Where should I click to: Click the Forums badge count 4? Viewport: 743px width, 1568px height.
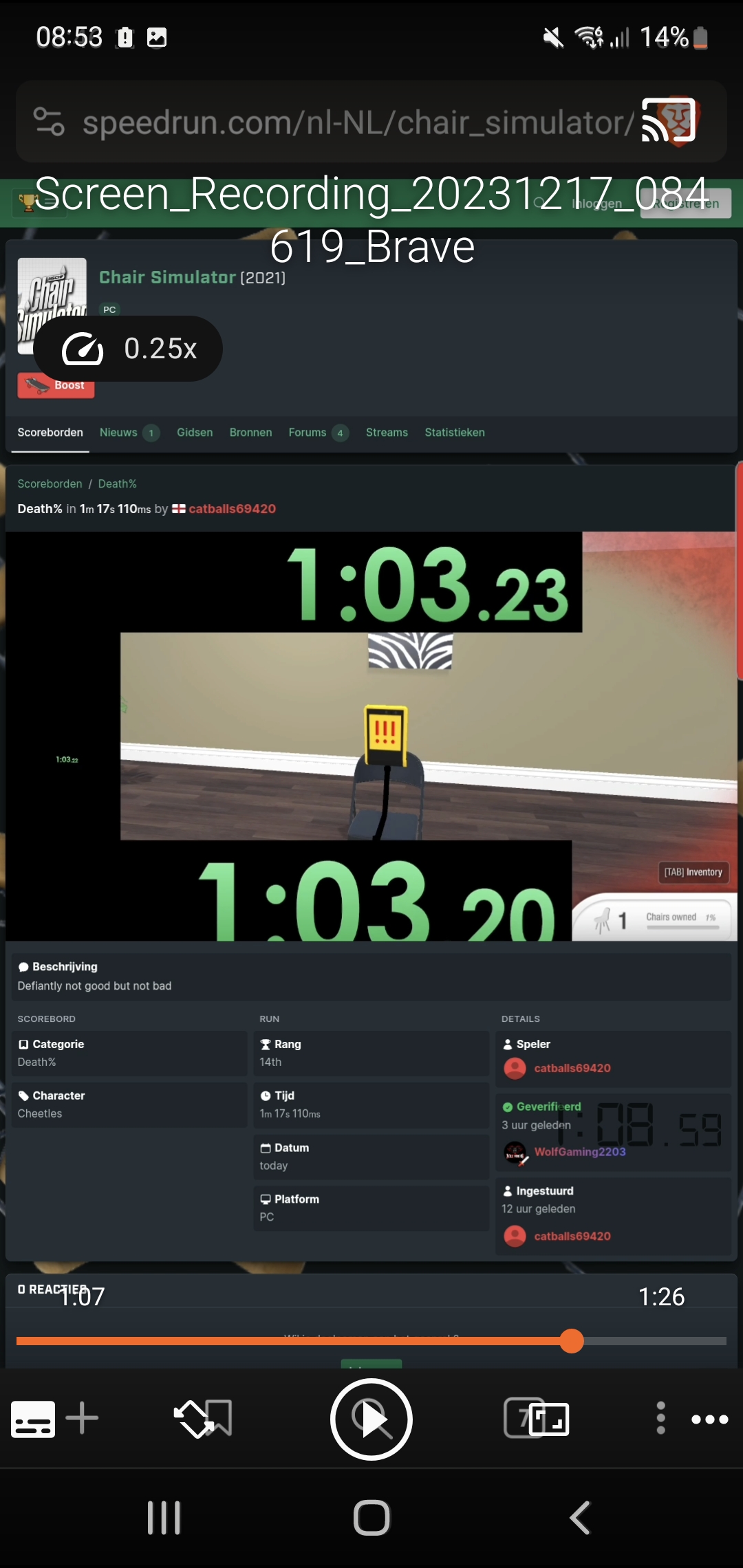[x=340, y=433]
